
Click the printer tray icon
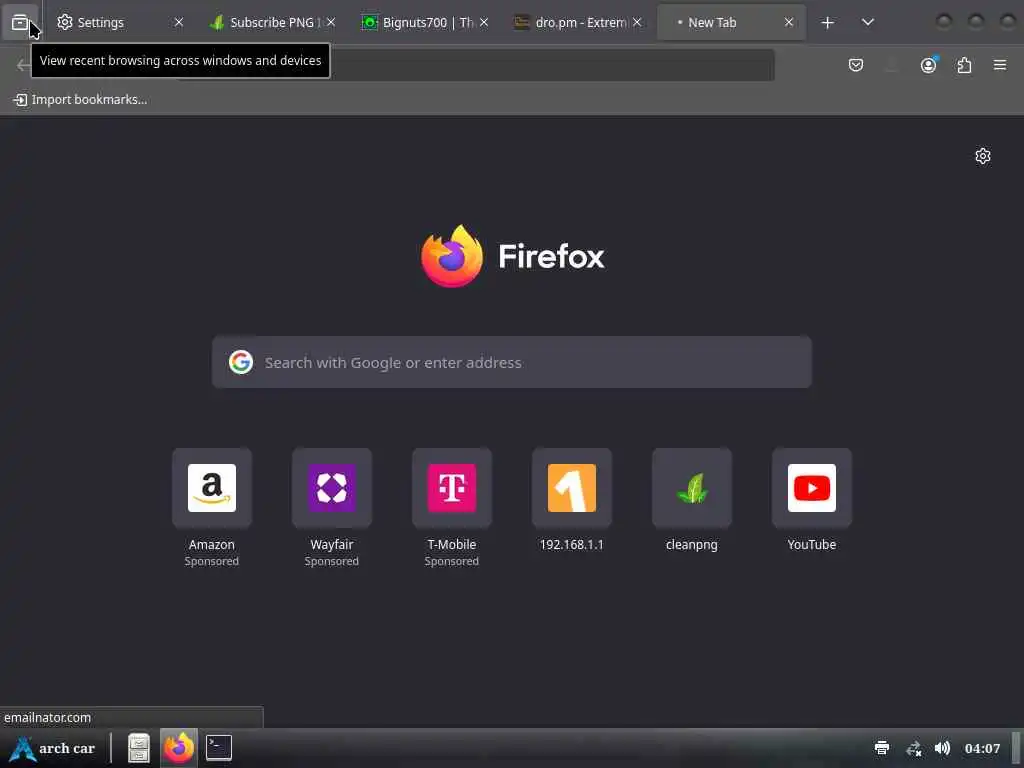coord(882,748)
